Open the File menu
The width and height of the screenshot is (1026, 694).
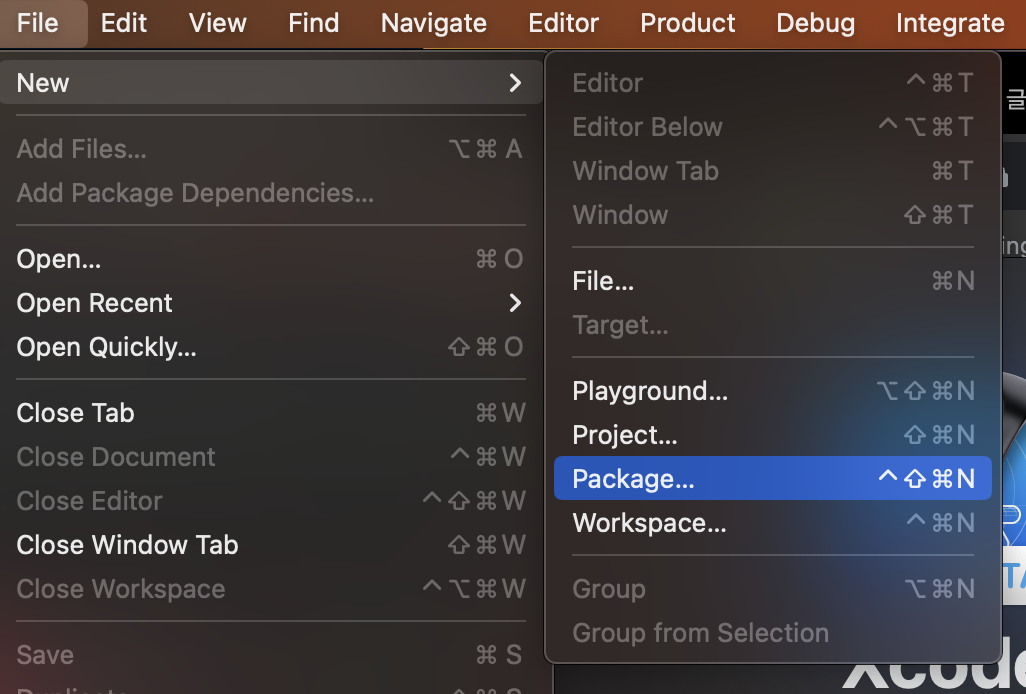tap(38, 23)
